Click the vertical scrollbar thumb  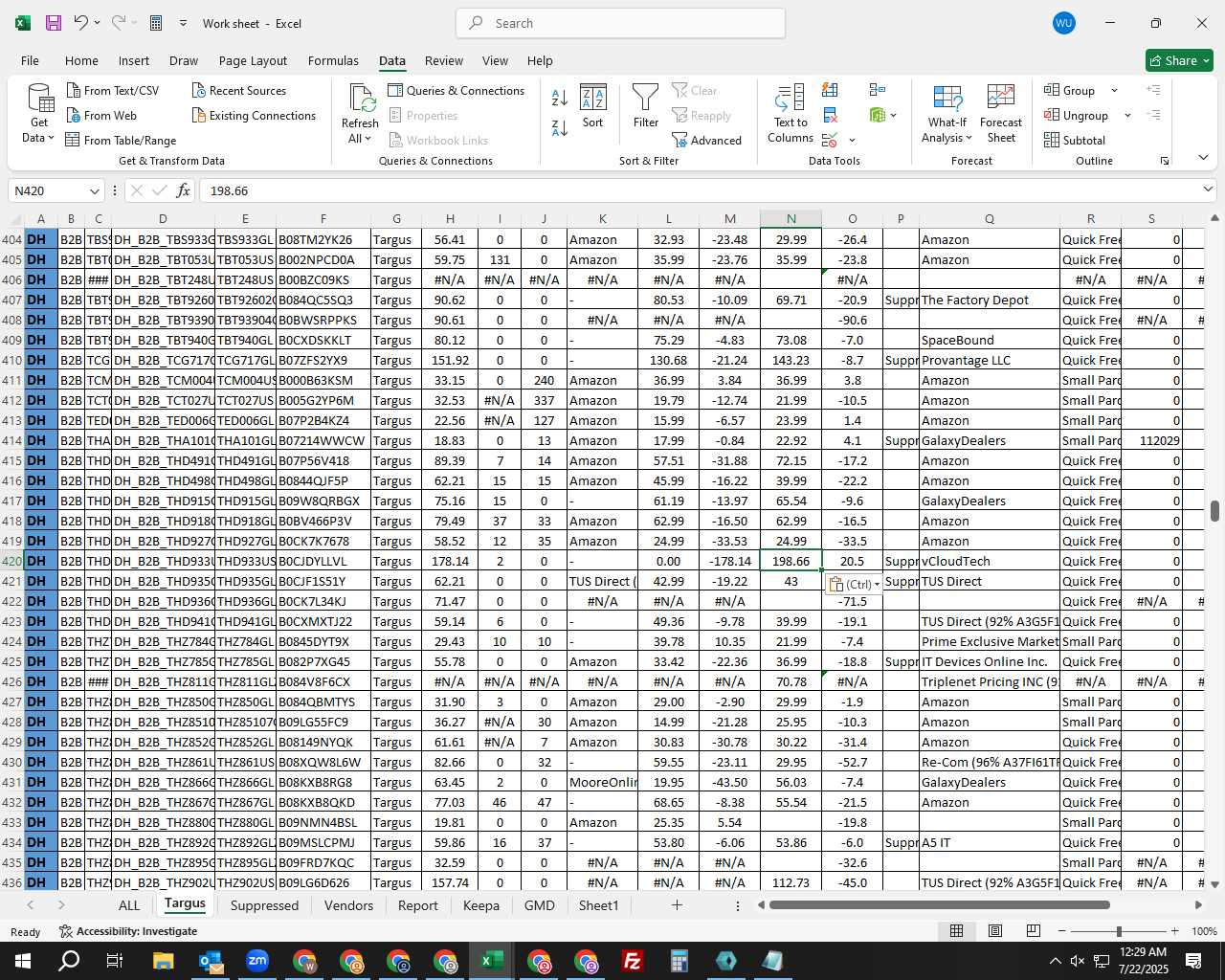click(x=1214, y=510)
